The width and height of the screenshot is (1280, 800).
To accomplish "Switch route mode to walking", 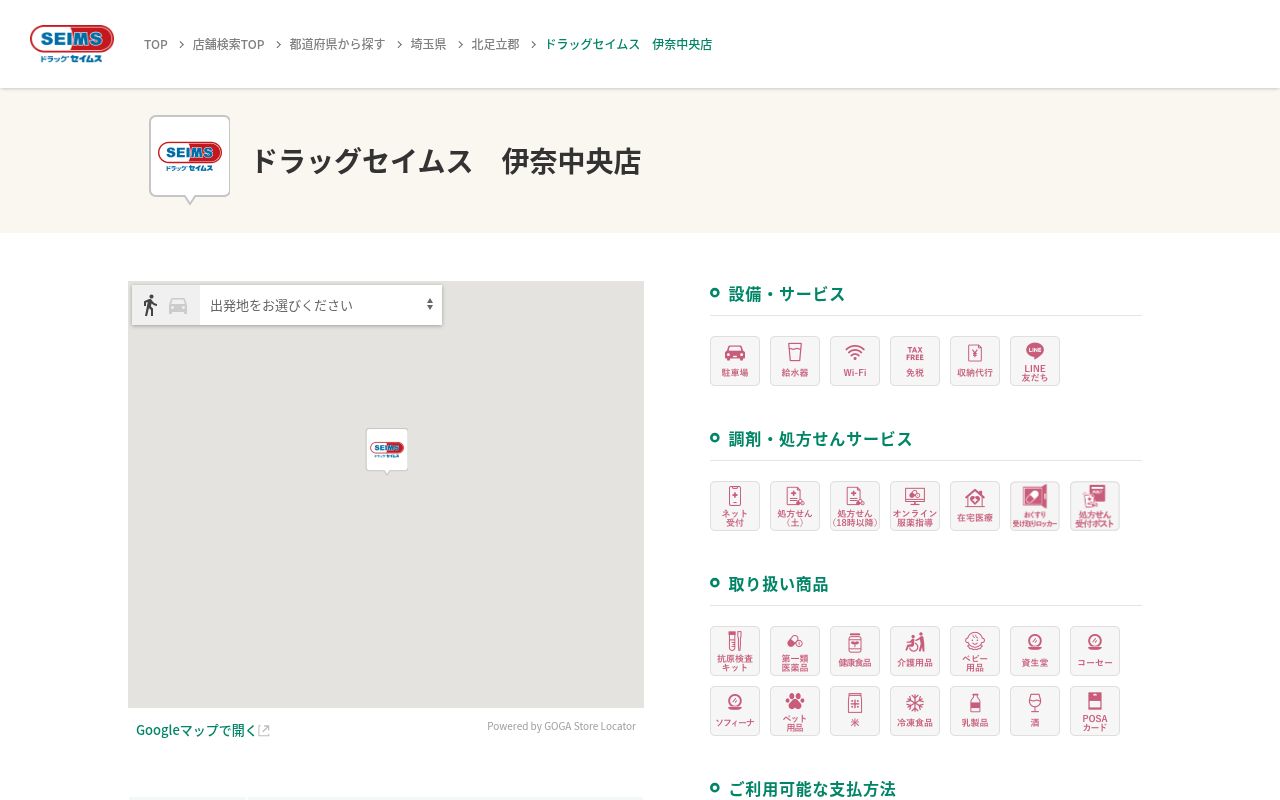I will pos(150,305).
